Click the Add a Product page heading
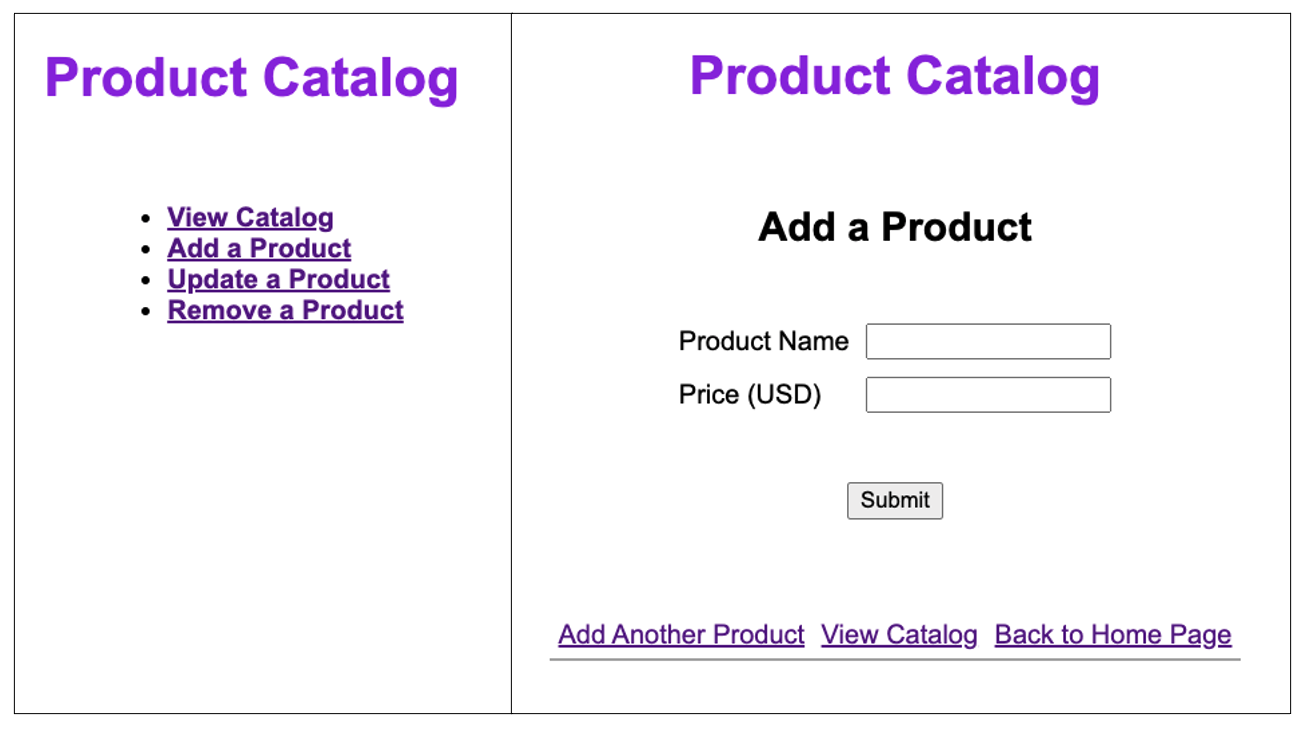Screen dimensions: 1306x732 tap(895, 227)
